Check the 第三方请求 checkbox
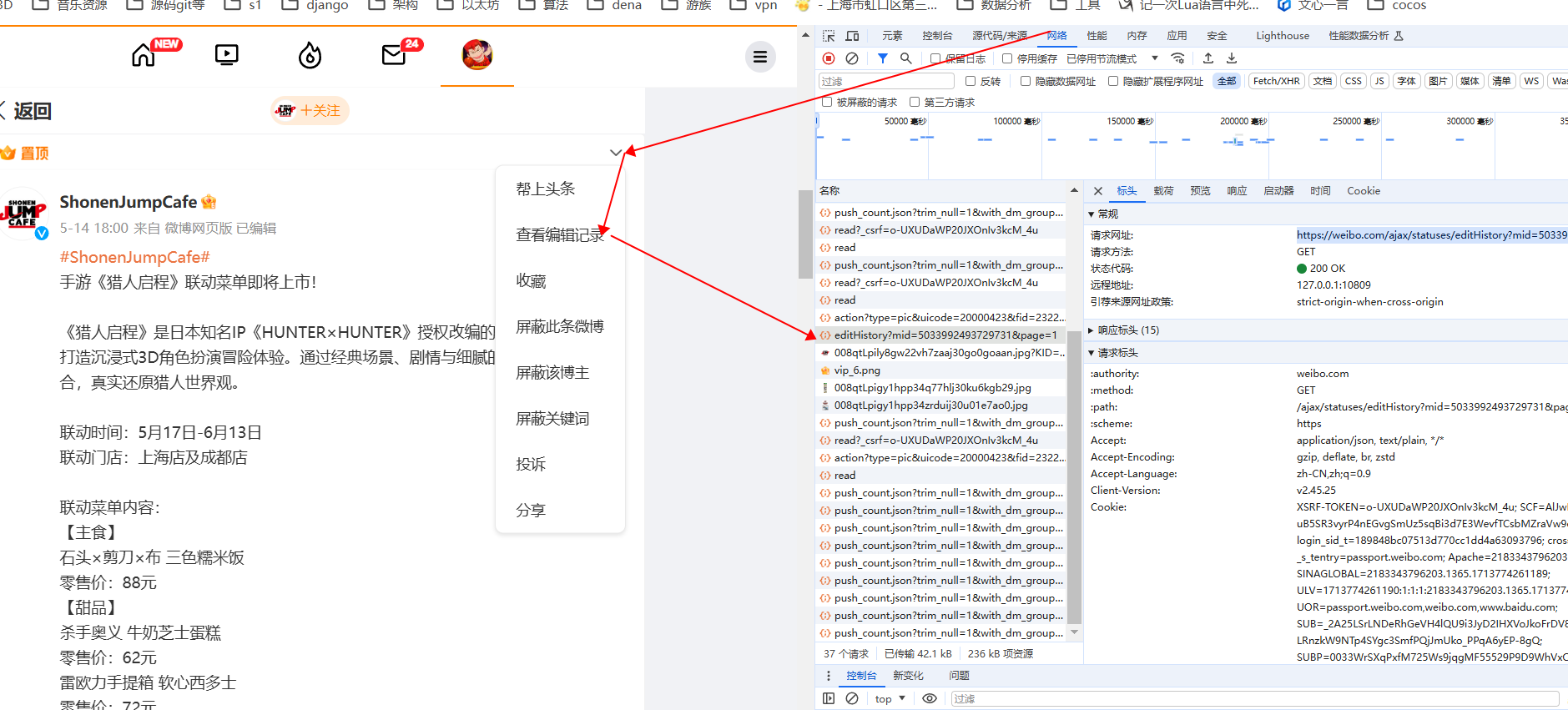Viewport: 1568px width, 710px height. click(x=915, y=102)
